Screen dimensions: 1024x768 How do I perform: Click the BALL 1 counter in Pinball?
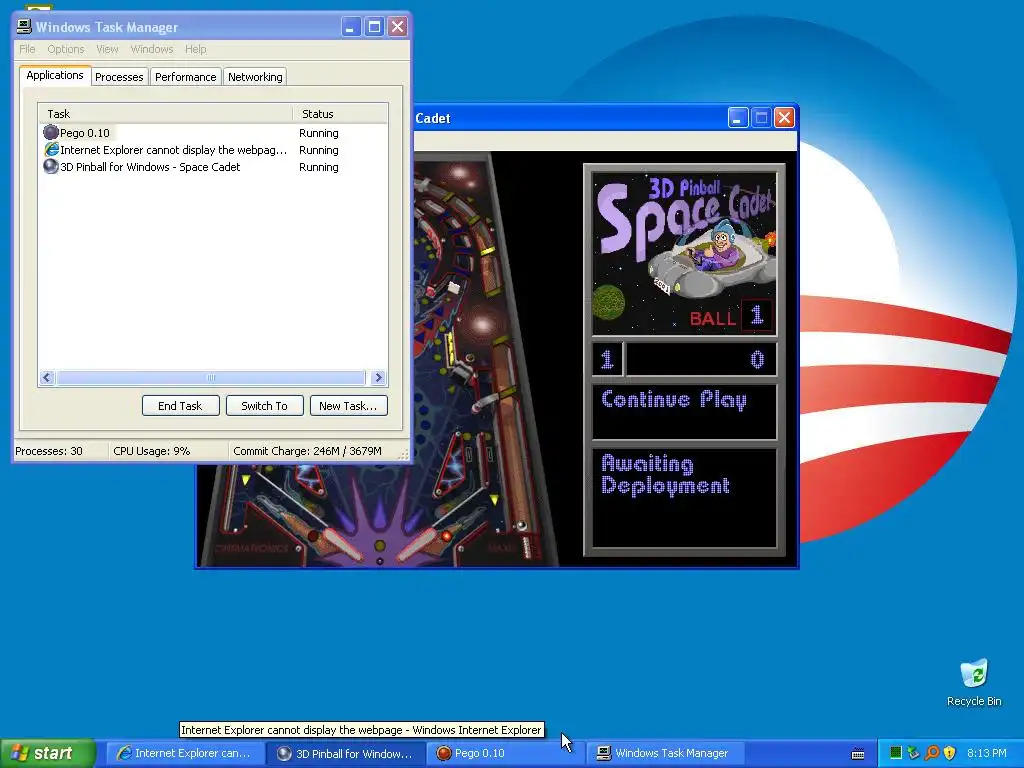(731, 317)
